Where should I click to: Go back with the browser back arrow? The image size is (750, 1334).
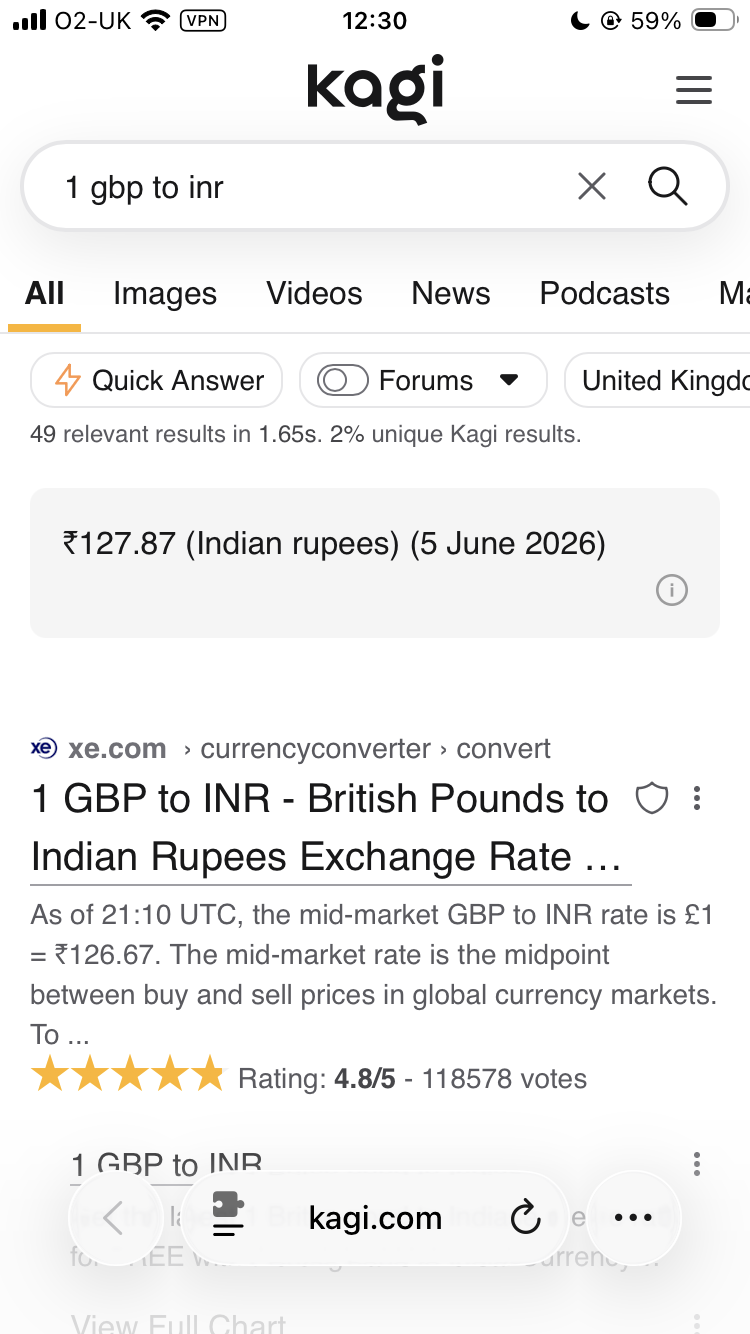113,1217
